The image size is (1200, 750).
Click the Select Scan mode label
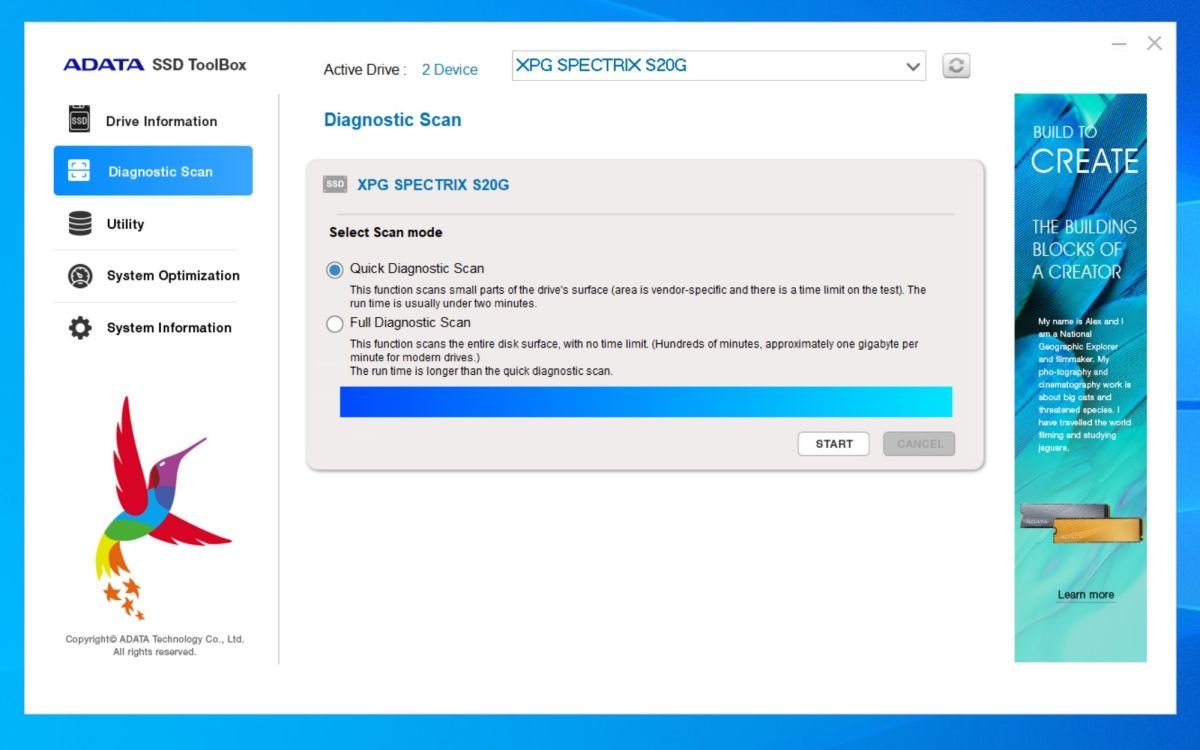pos(386,232)
